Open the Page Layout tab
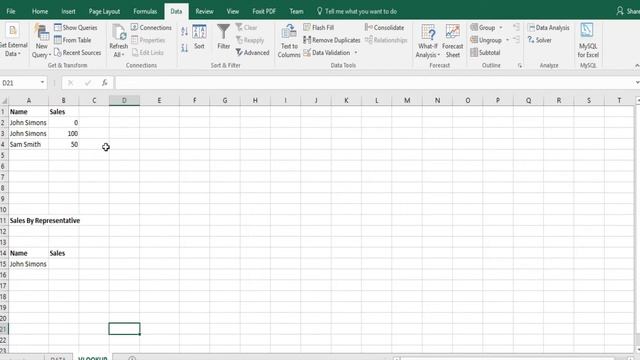The width and height of the screenshot is (640, 360). [x=104, y=11]
